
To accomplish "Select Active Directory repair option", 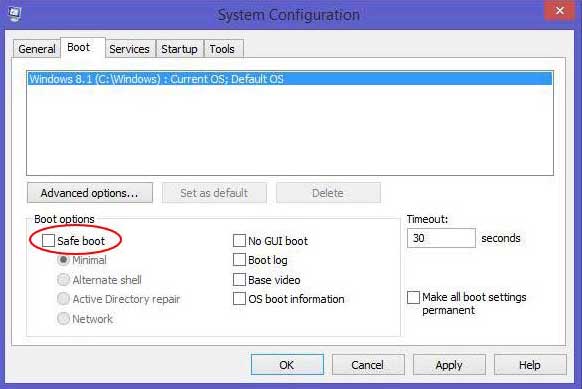I will (63, 299).
